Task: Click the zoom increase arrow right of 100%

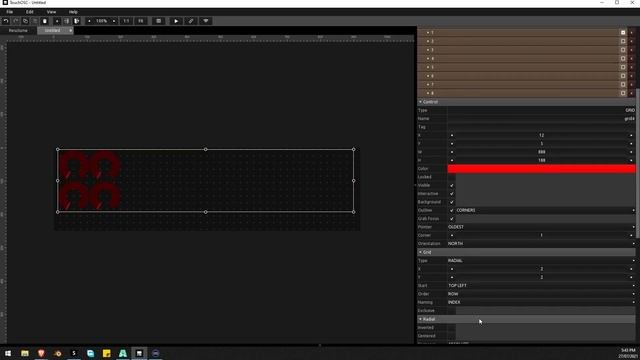Action: point(114,21)
